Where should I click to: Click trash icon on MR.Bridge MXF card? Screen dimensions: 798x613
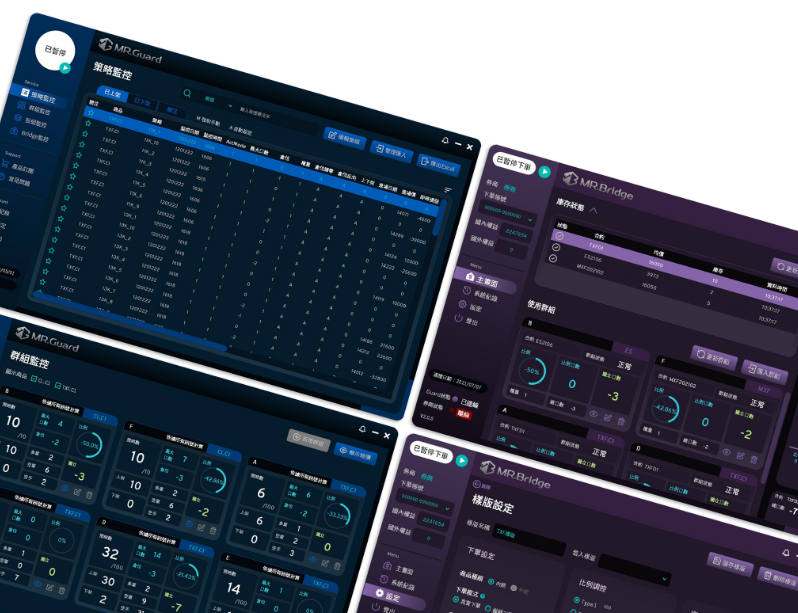pyautogui.click(x=754, y=459)
